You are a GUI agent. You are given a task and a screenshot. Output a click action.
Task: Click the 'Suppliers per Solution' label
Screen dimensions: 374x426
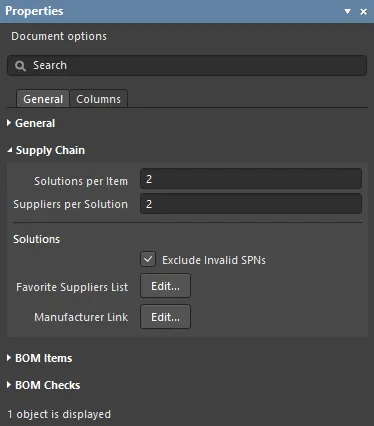coord(70,204)
